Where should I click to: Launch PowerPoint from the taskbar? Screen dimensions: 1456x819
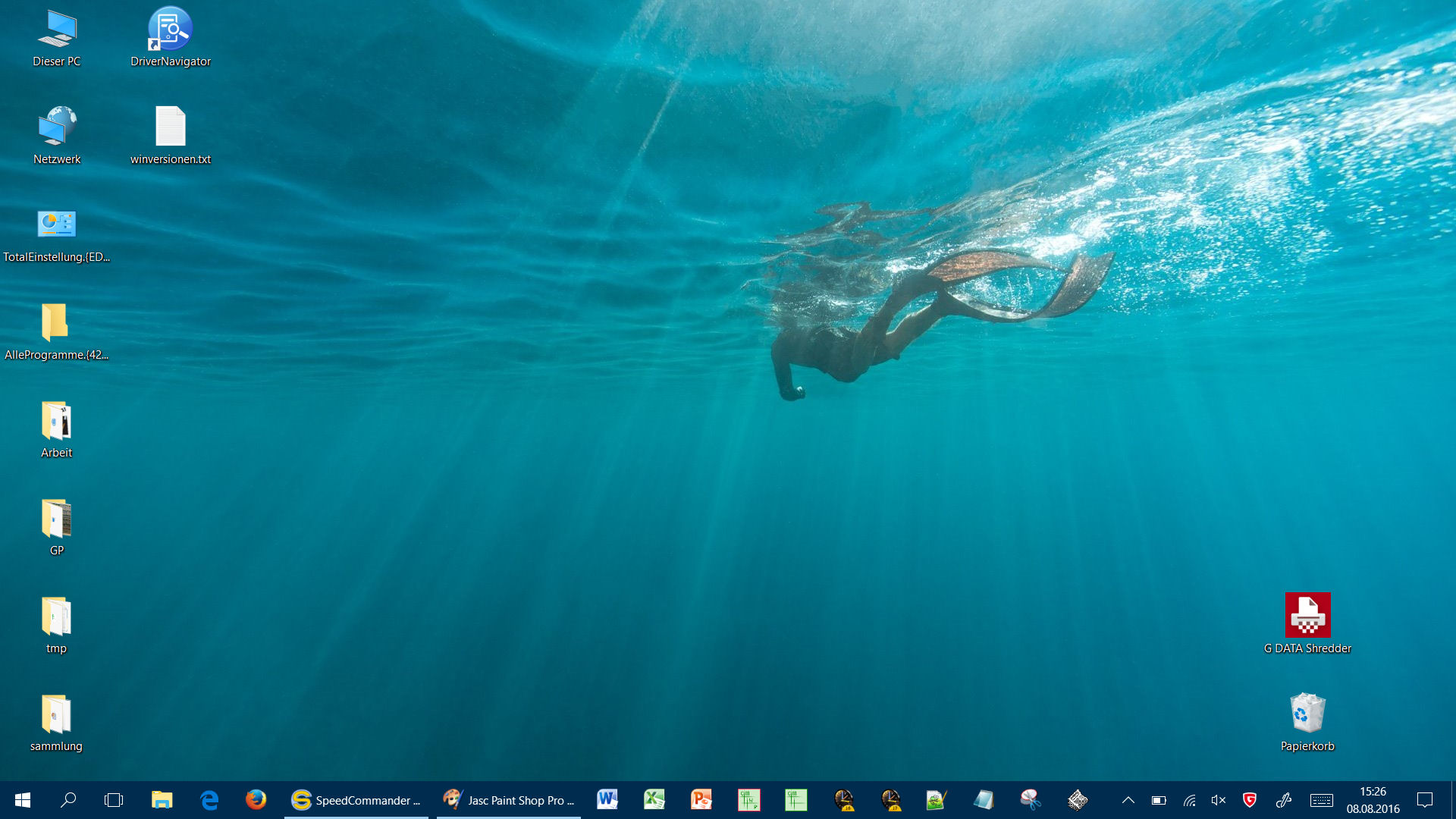pos(701,800)
